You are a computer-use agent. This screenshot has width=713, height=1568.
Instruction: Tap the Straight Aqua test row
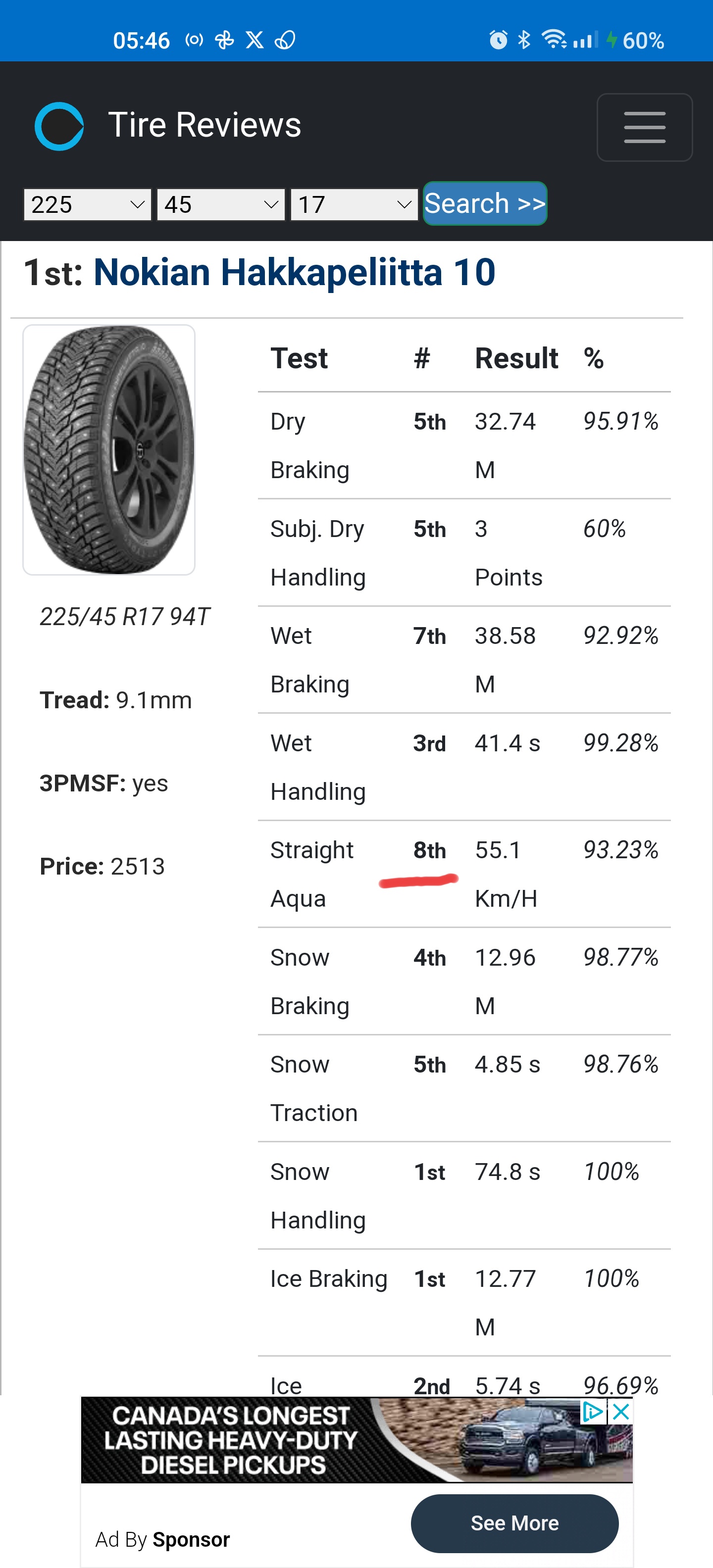click(464, 874)
